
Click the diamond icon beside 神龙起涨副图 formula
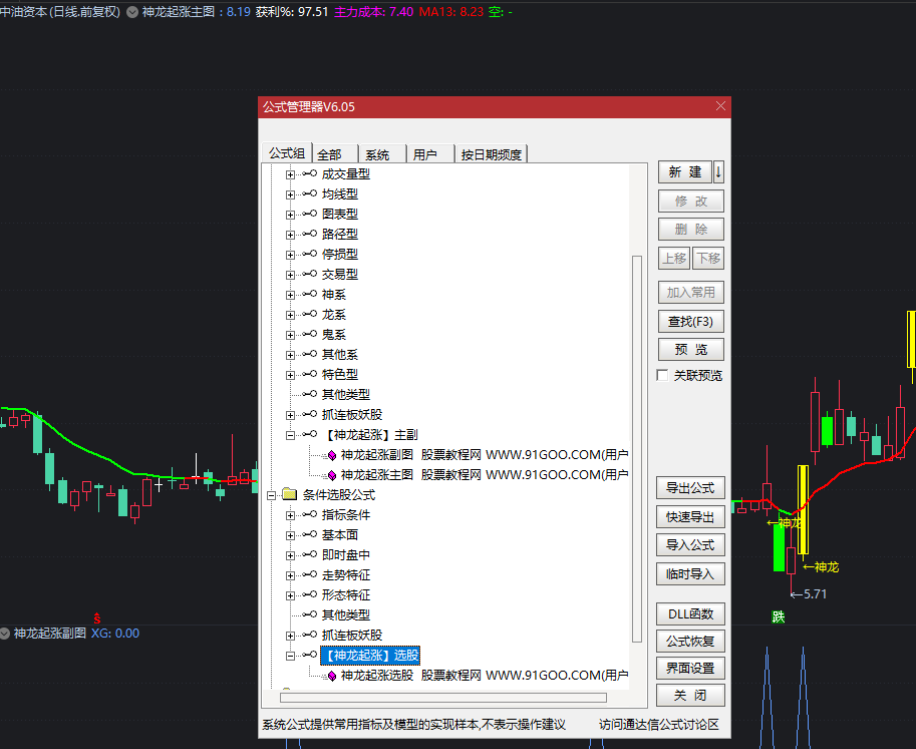point(332,455)
